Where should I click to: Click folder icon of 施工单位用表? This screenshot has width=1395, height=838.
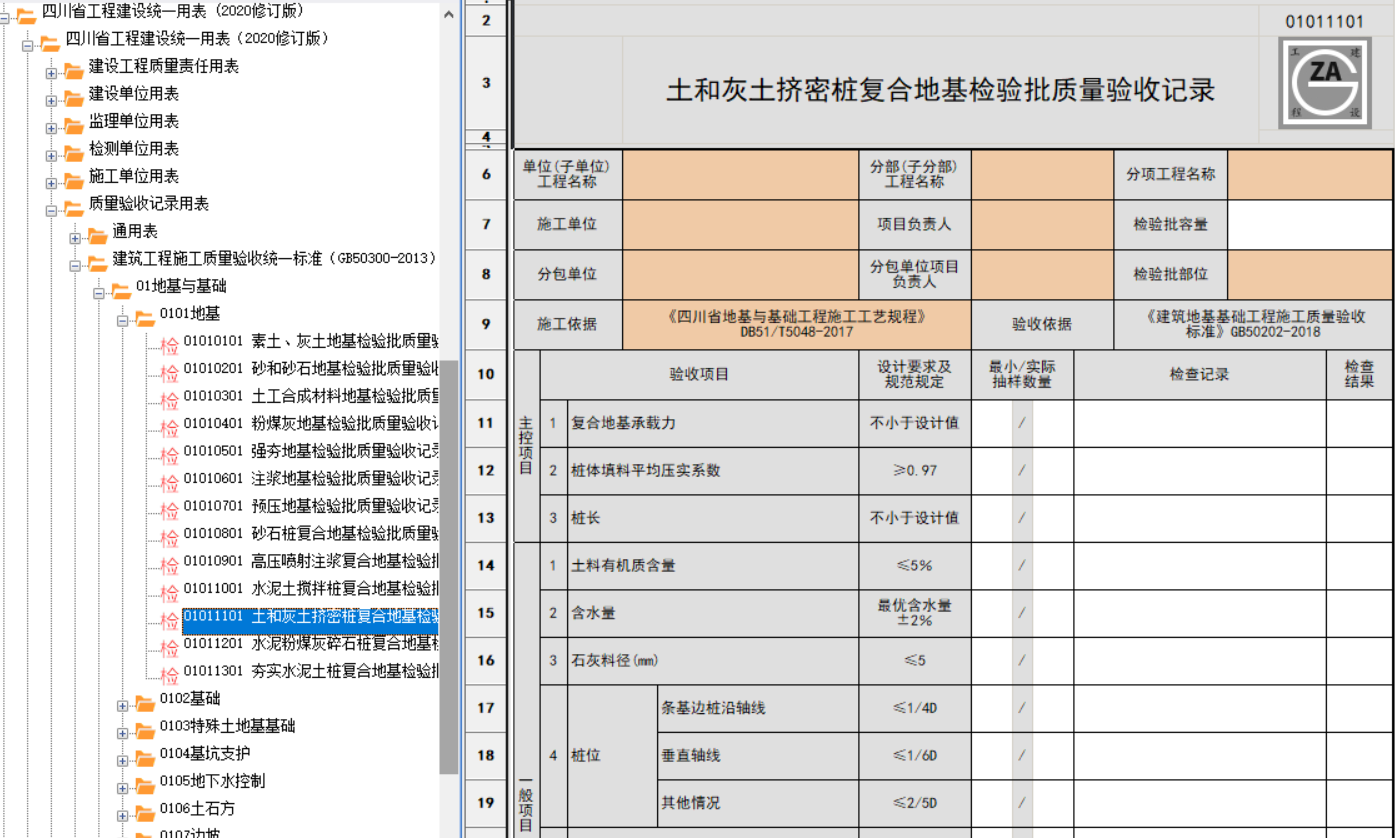[74, 179]
